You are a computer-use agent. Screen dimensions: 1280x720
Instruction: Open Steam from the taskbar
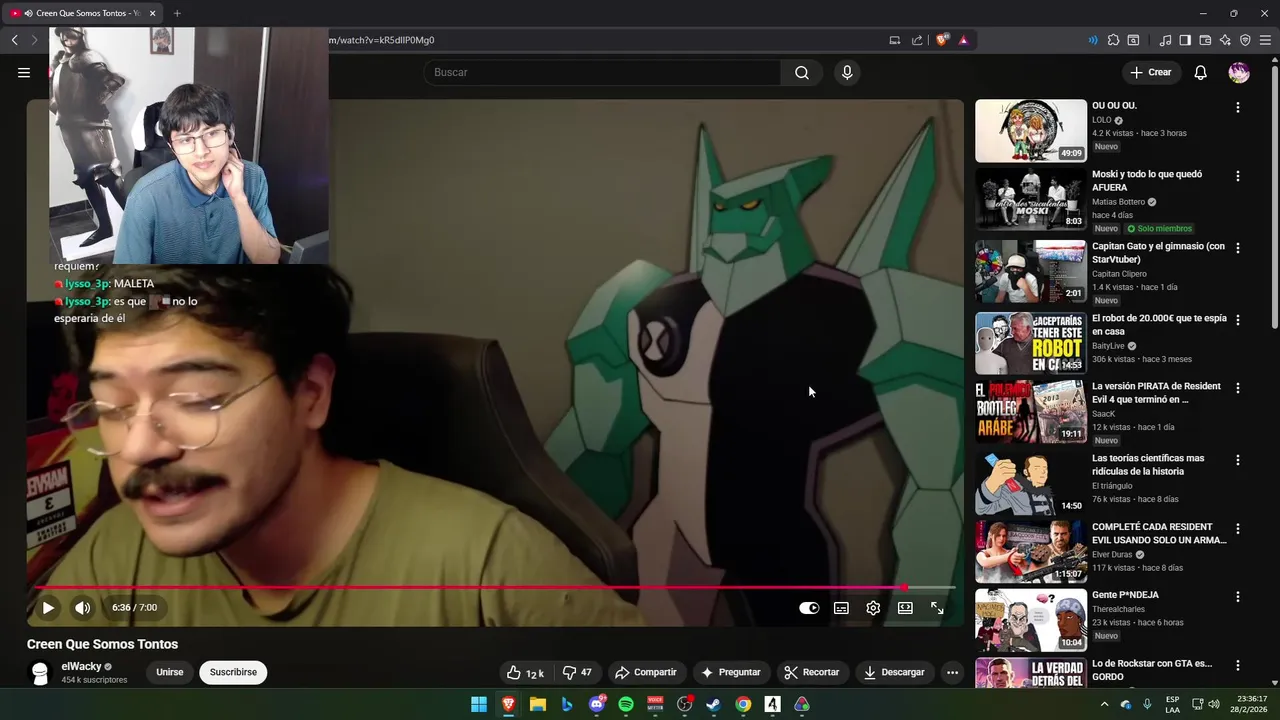(x=713, y=704)
